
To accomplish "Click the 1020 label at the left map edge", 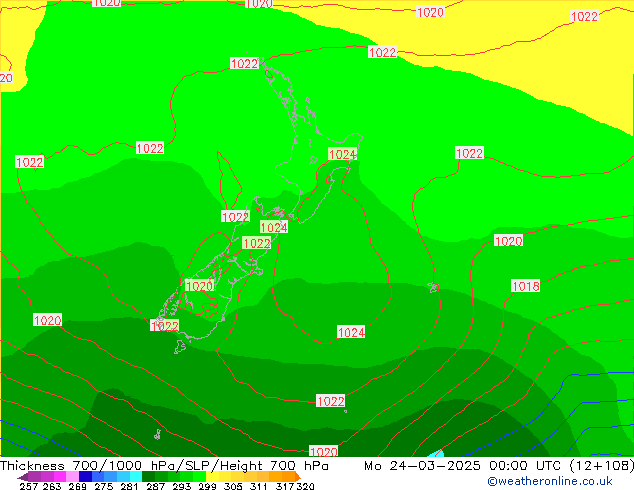I will tap(47, 320).
